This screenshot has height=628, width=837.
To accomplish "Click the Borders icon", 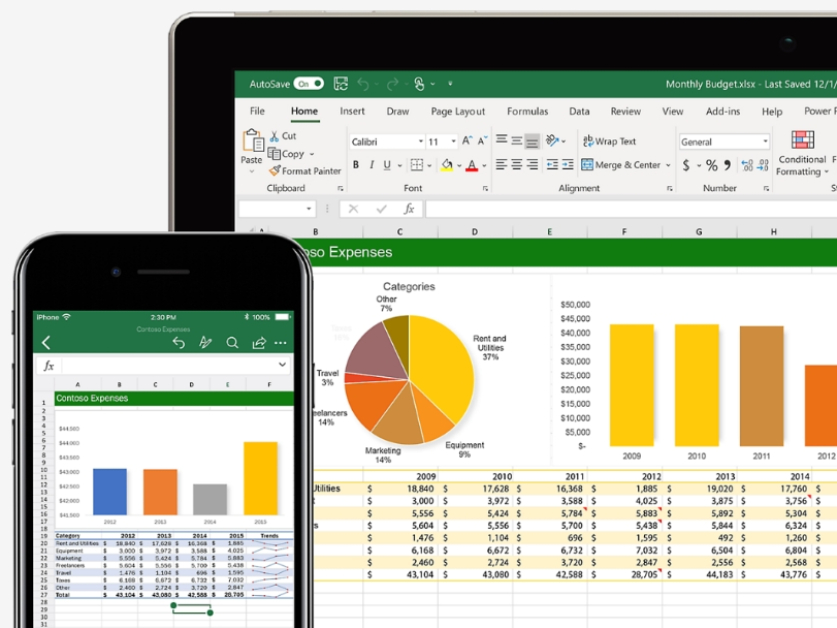I will 417,165.
